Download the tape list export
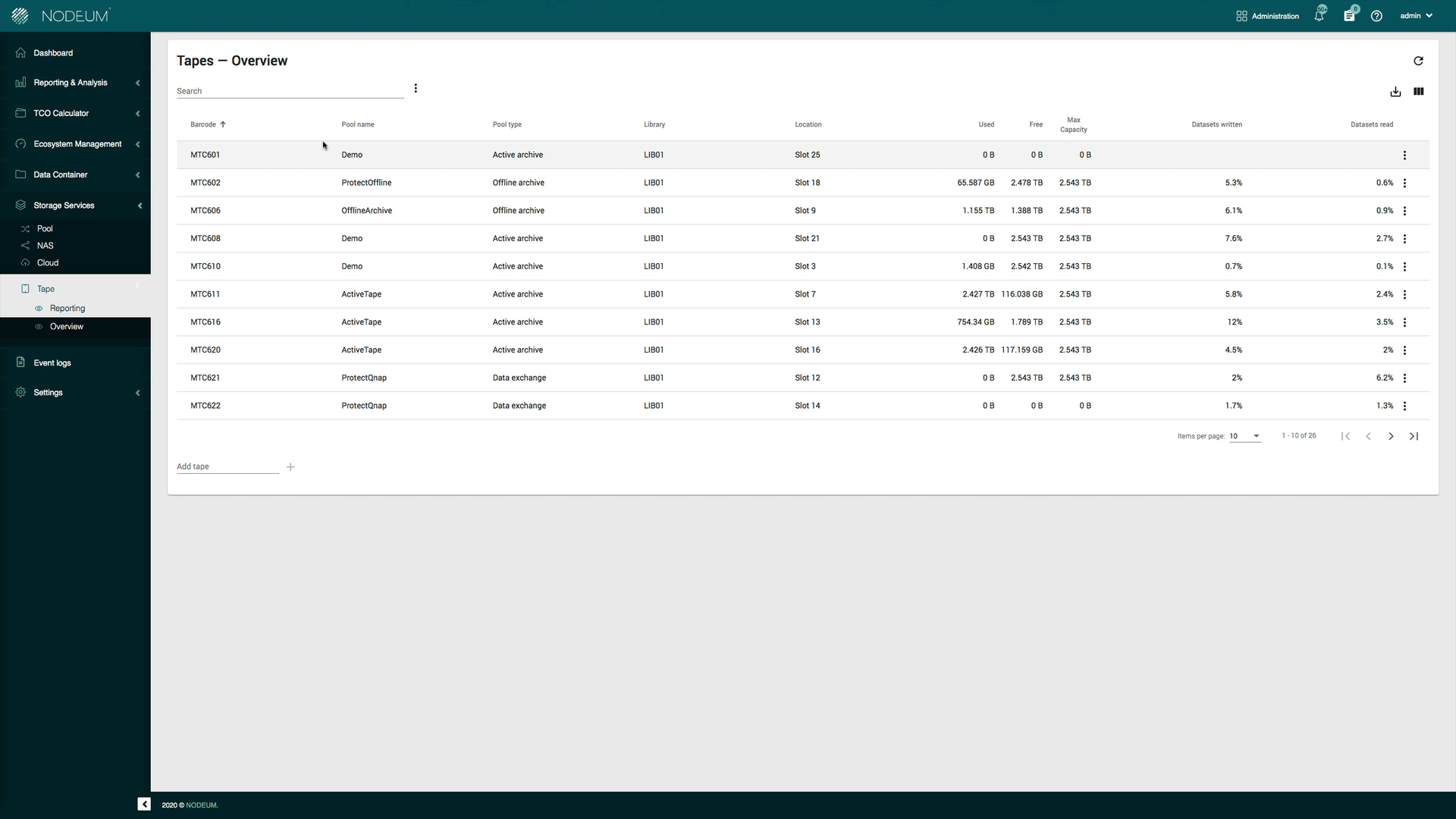The image size is (1456, 819). pyautogui.click(x=1395, y=92)
